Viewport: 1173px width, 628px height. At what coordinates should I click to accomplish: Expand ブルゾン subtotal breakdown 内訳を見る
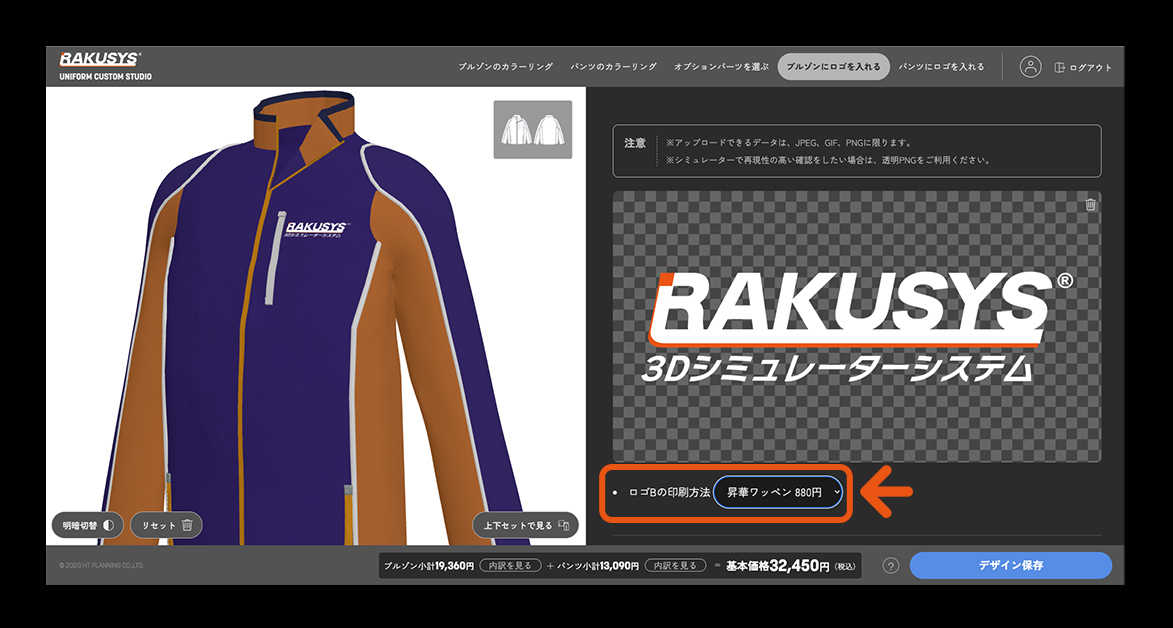coord(509,566)
